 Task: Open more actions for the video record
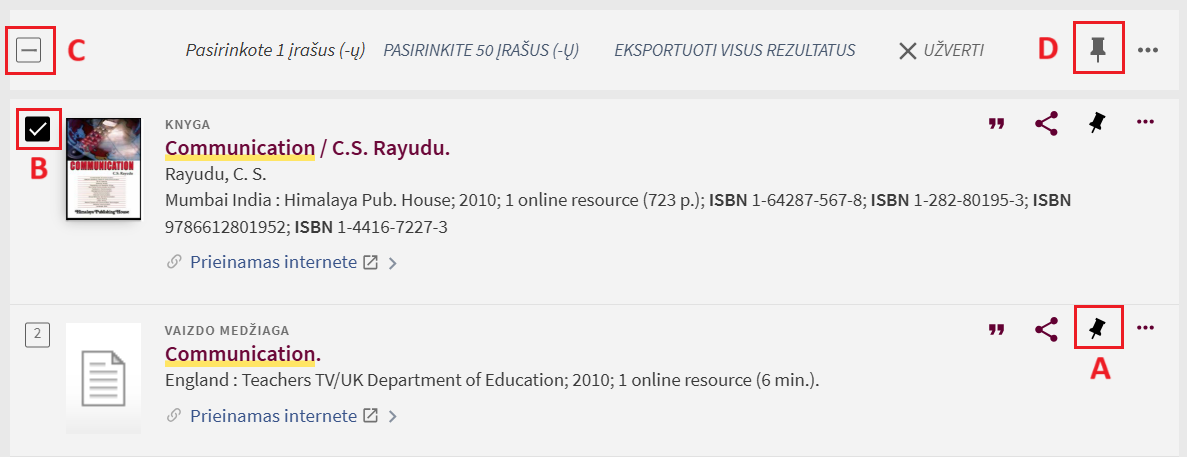pos(1146,327)
